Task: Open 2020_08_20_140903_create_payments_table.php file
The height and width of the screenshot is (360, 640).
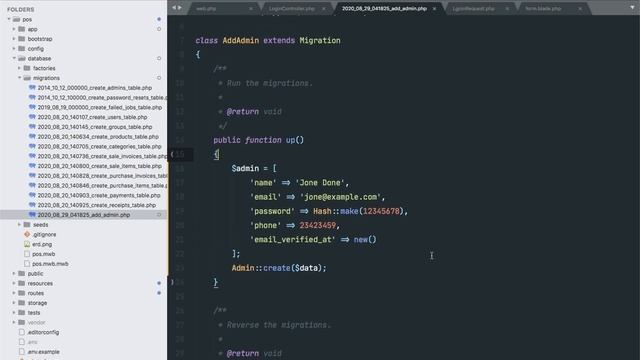Action: pos(99,196)
